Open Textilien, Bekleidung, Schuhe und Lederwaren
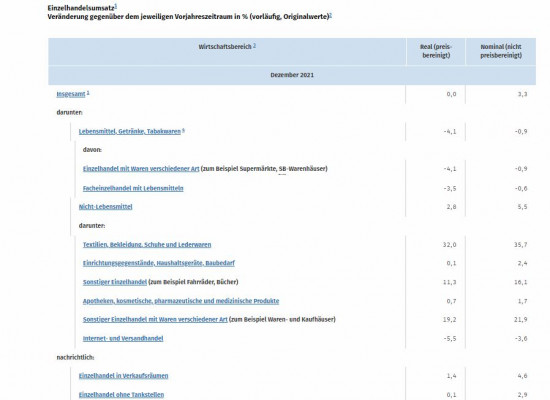The height and width of the screenshot is (400, 550). [147, 245]
